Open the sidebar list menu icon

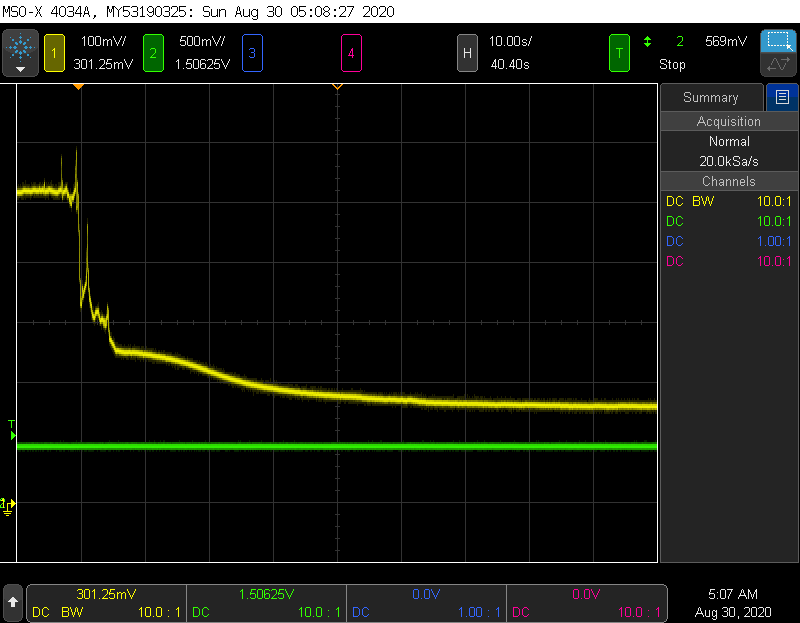coord(781,97)
